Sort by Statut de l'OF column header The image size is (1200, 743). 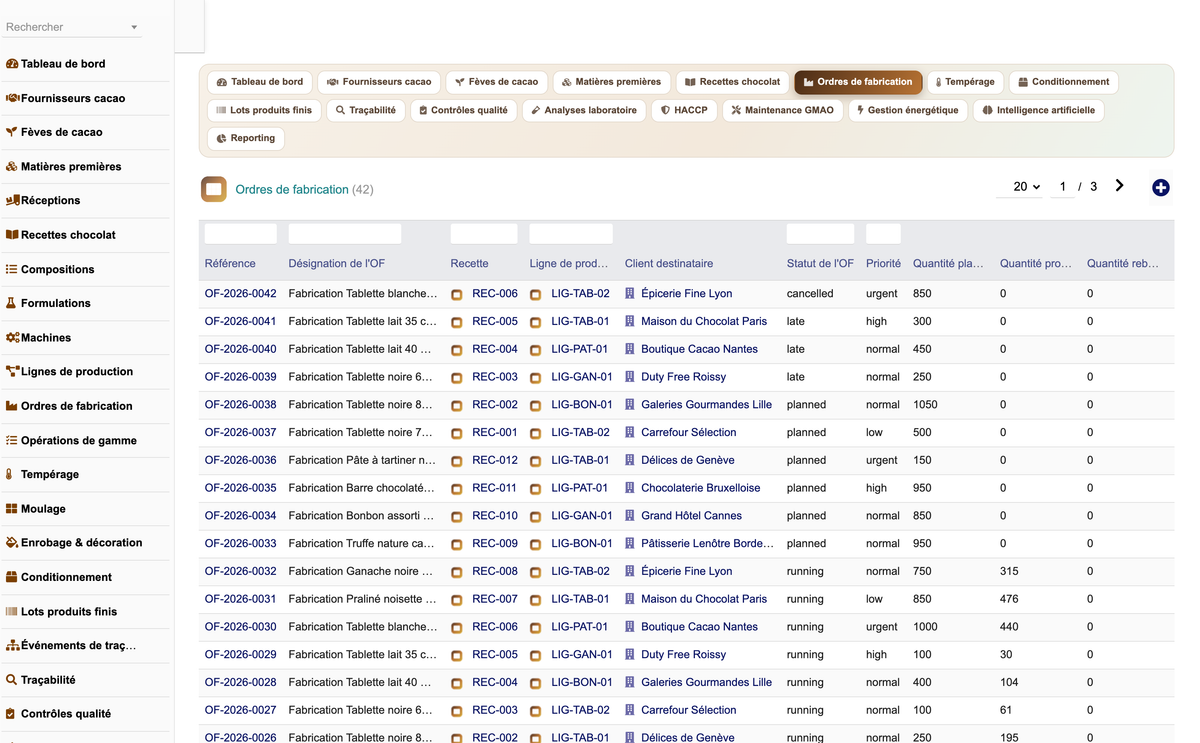pos(820,264)
